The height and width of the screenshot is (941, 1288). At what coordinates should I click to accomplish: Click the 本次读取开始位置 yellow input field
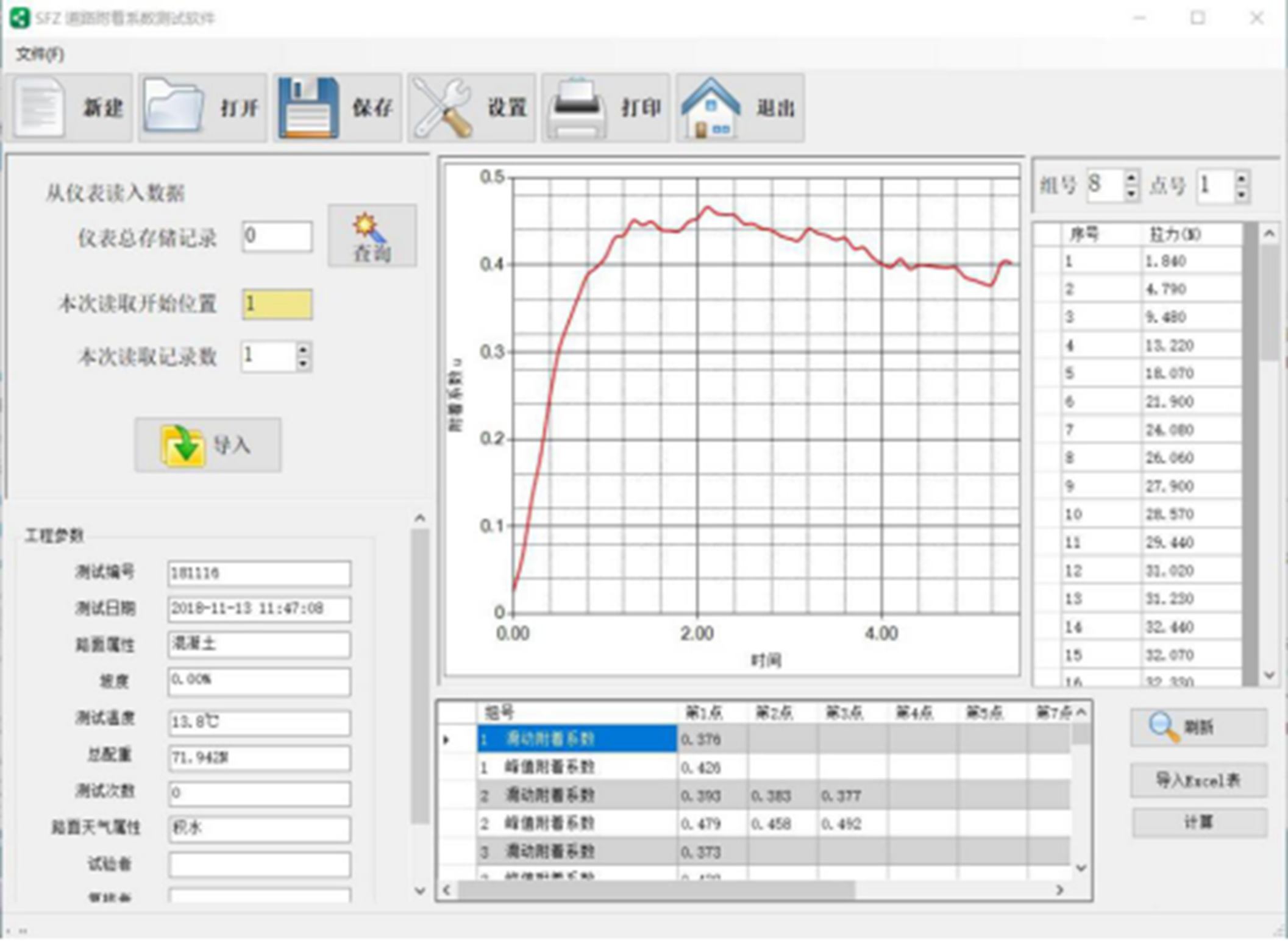[277, 304]
